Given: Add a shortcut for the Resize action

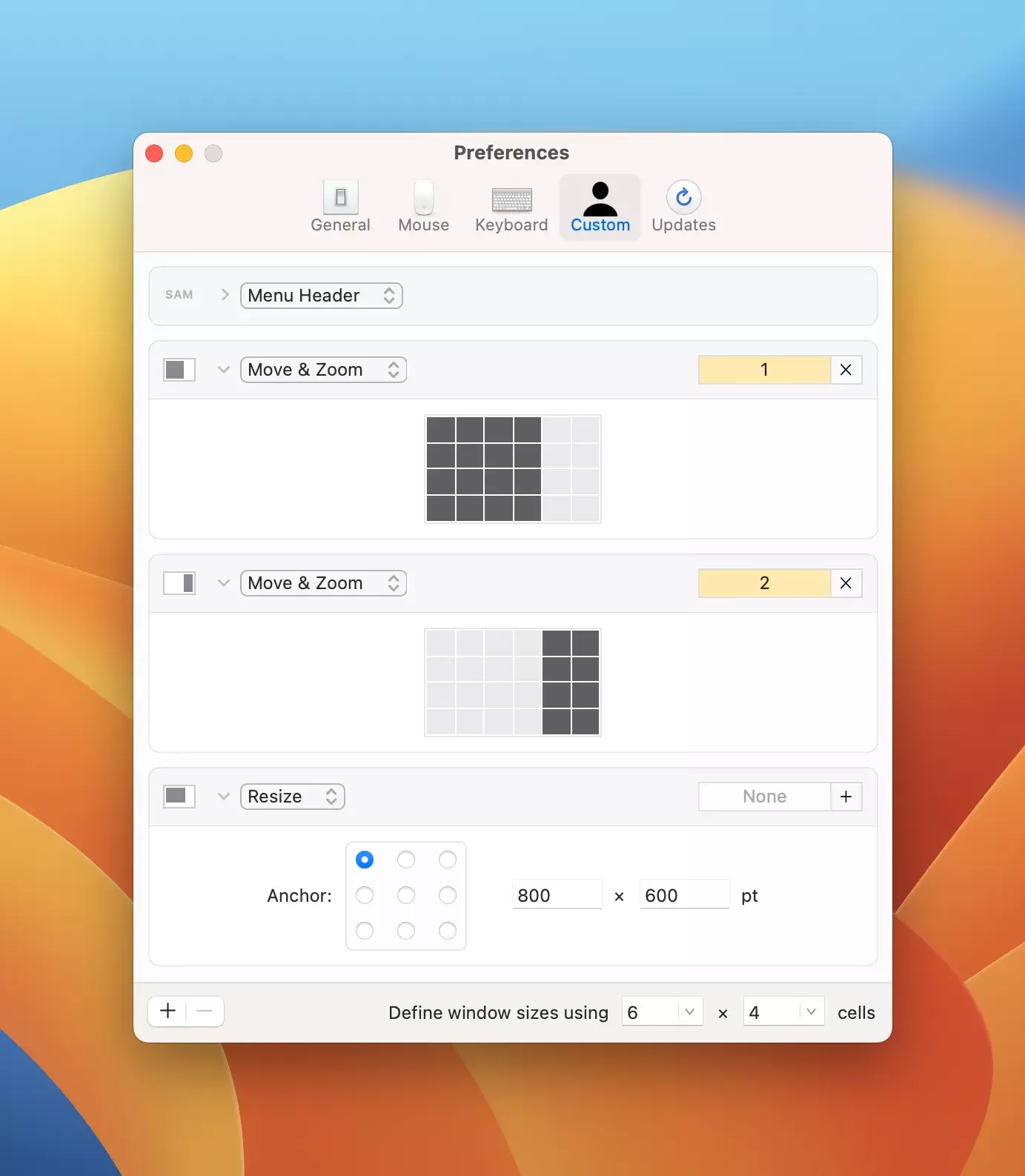Looking at the screenshot, I should click(x=846, y=797).
